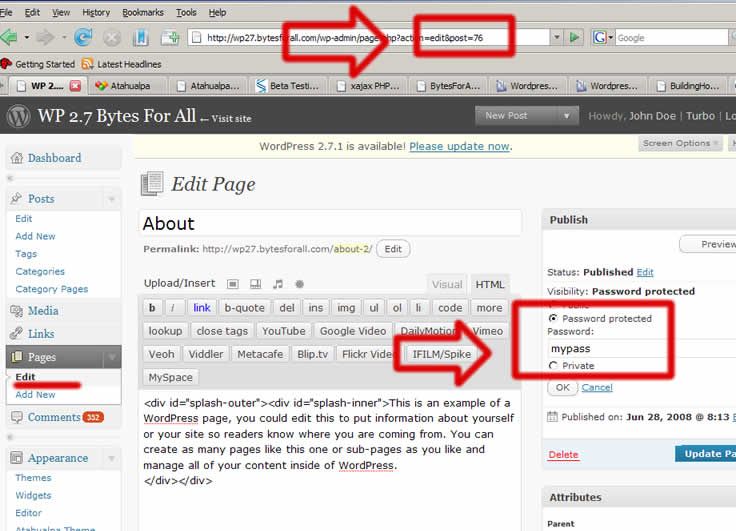Screen dimensions: 736x531
Task: Click the Add Video upload icon
Action: 255,284
